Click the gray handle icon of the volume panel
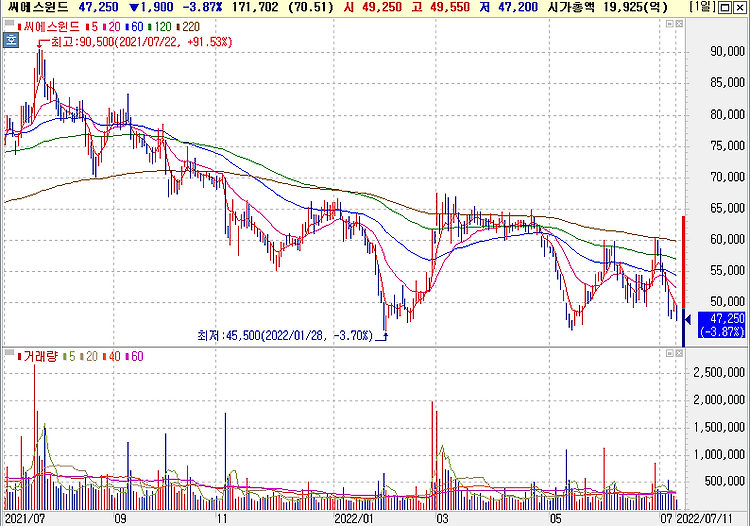Viewport: 750px width, 526px height. coord(9,352)
